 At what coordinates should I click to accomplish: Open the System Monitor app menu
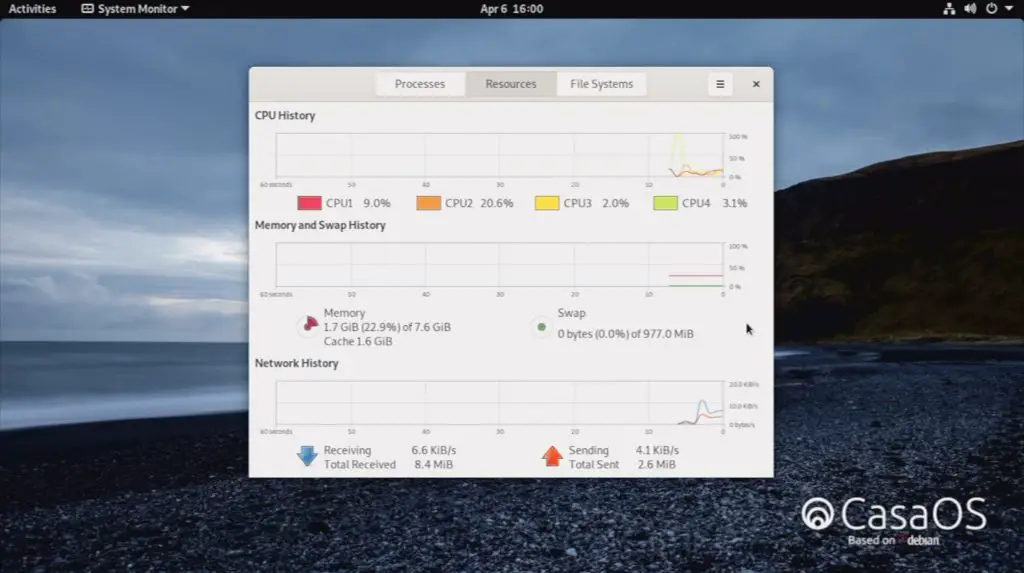click(x=135, y=9)
